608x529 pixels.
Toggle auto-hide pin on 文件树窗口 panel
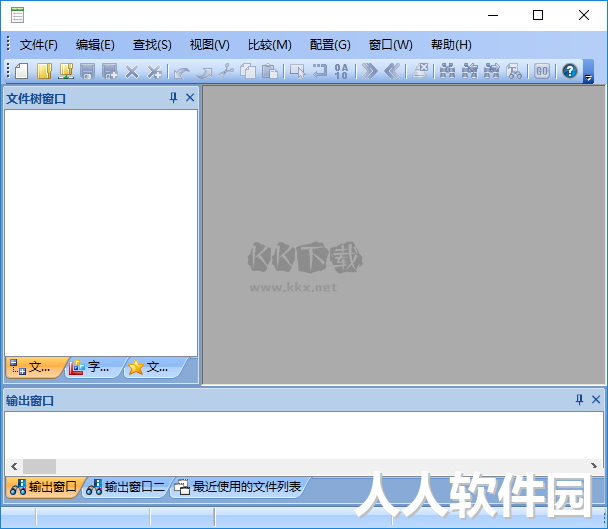[173, 98]
